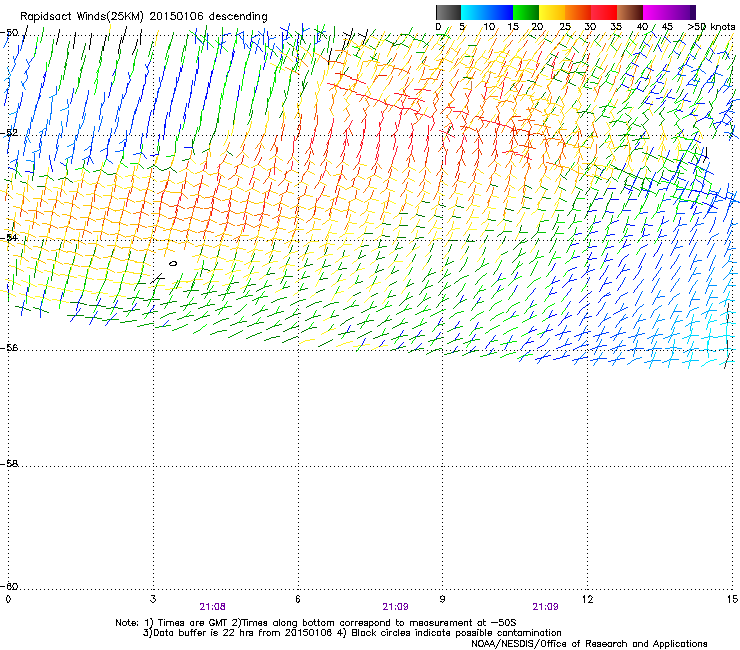The width and height of the screenshot is (740, 650).
Task: Click the '-50' latitude axis label
Action: 9,33
